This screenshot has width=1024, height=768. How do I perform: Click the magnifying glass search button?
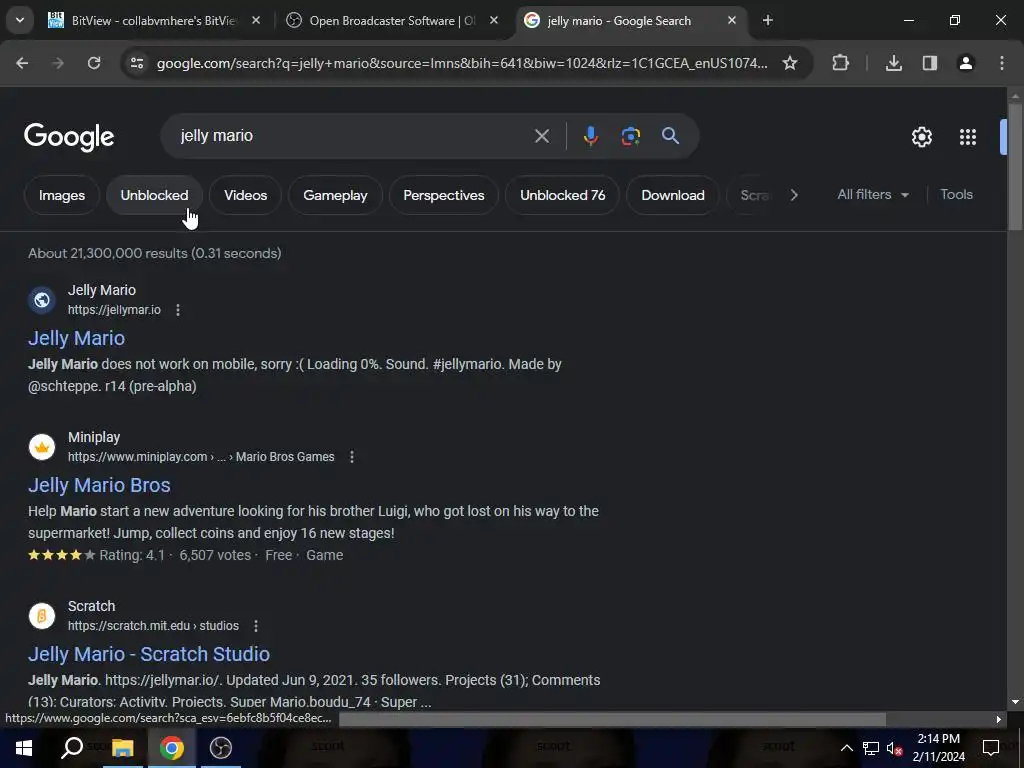point(671,136)
